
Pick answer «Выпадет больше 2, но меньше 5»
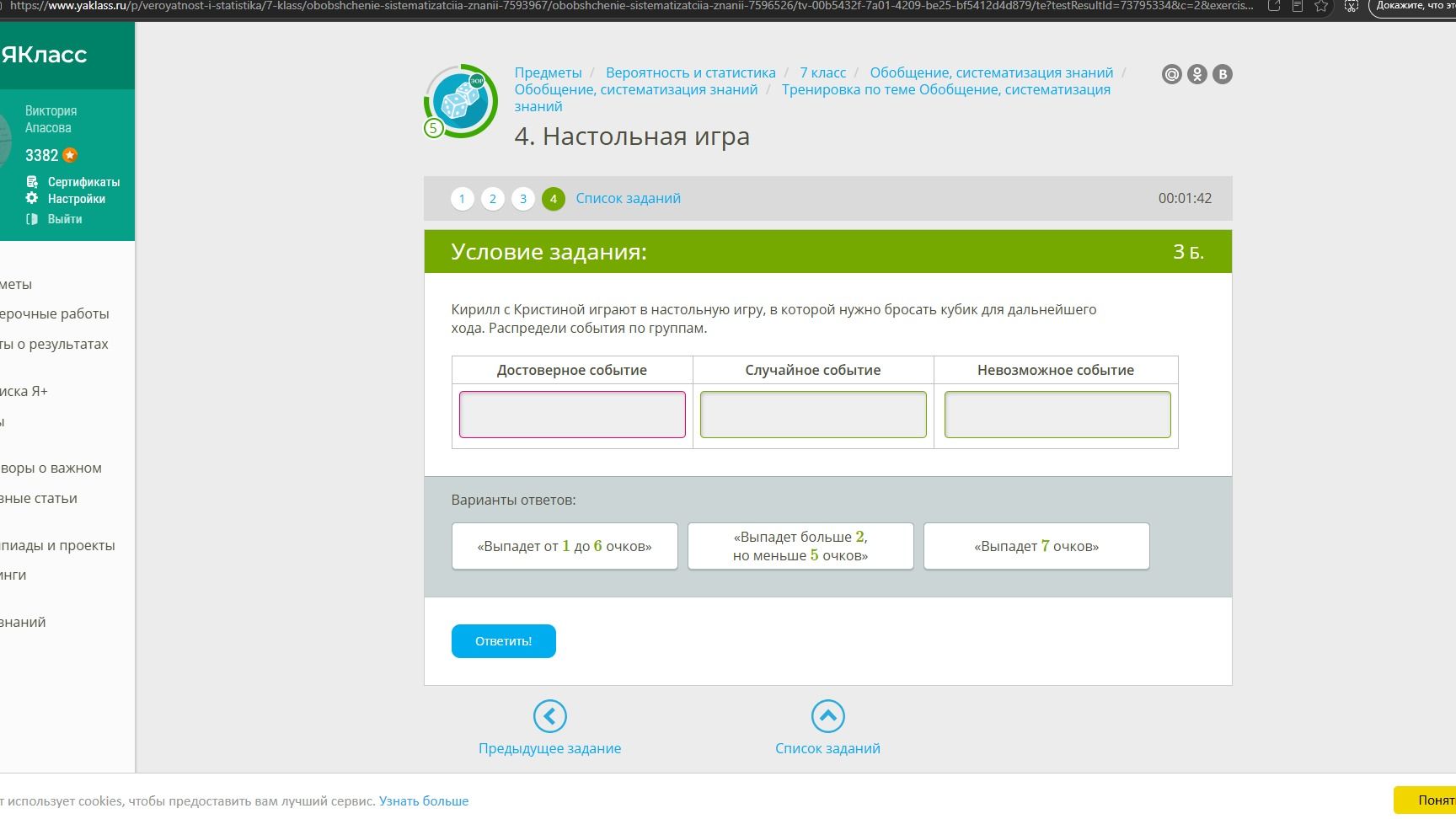(800, 546)
